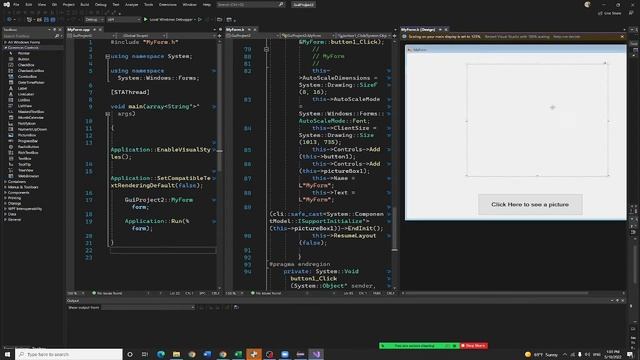Select the Button control in Toolbox
640x360 pixels.
click(x=23, y=59)
